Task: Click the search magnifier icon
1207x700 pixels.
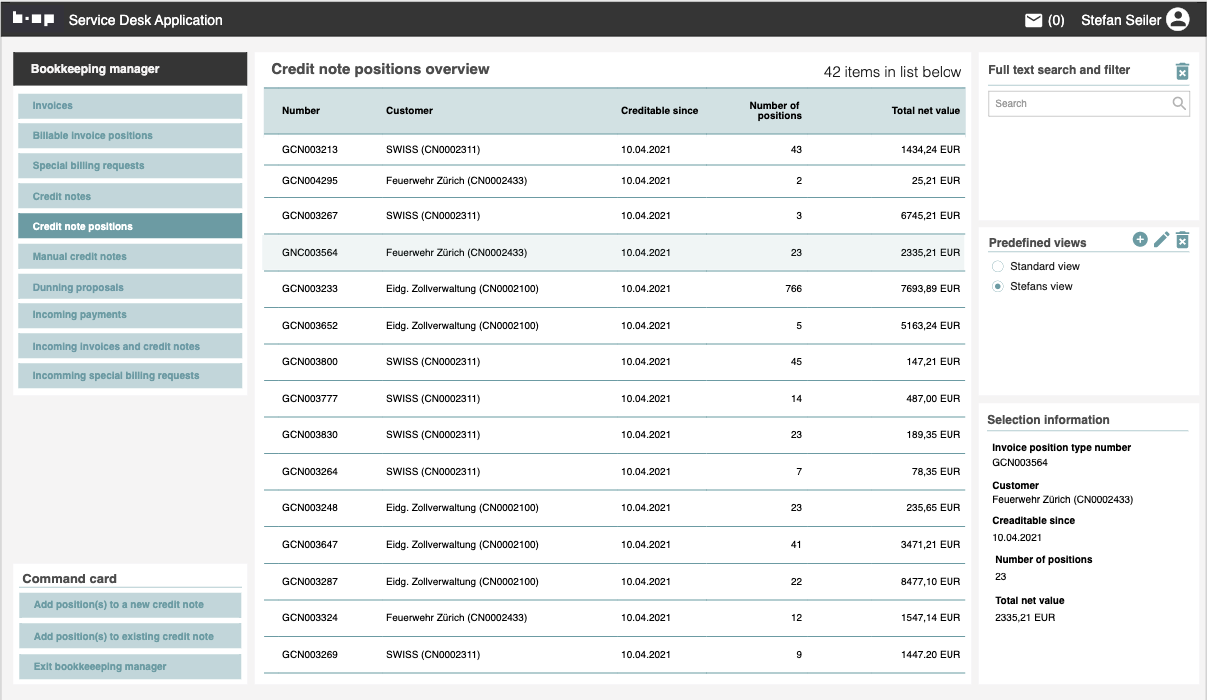Action: coord(1179,103)
